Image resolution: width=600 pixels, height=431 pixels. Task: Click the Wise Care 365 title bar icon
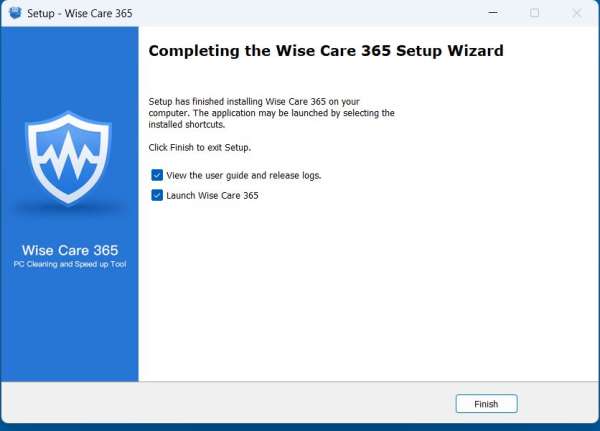(15, 13)
